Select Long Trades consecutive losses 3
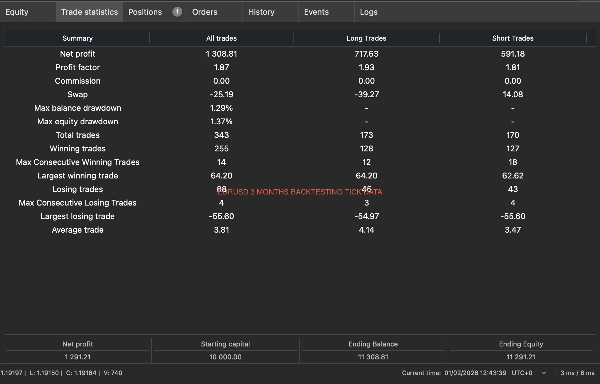This screenshot has width=600, height=384. 366,203
